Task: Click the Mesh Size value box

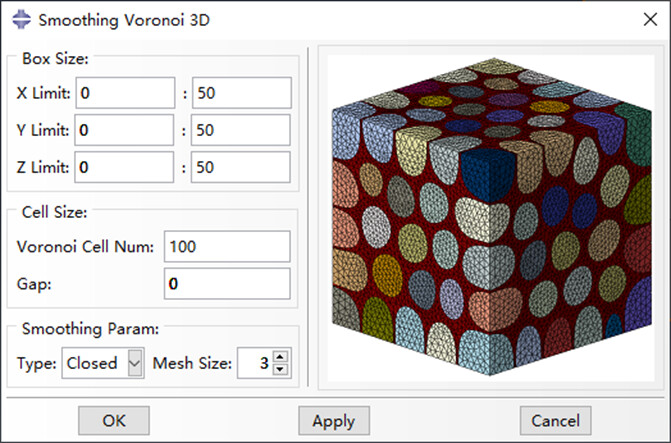Action: (255, 363)
